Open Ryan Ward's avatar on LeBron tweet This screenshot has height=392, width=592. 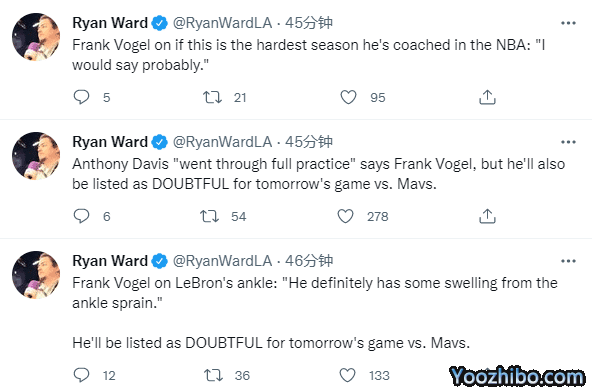click(x=36, y=275)
